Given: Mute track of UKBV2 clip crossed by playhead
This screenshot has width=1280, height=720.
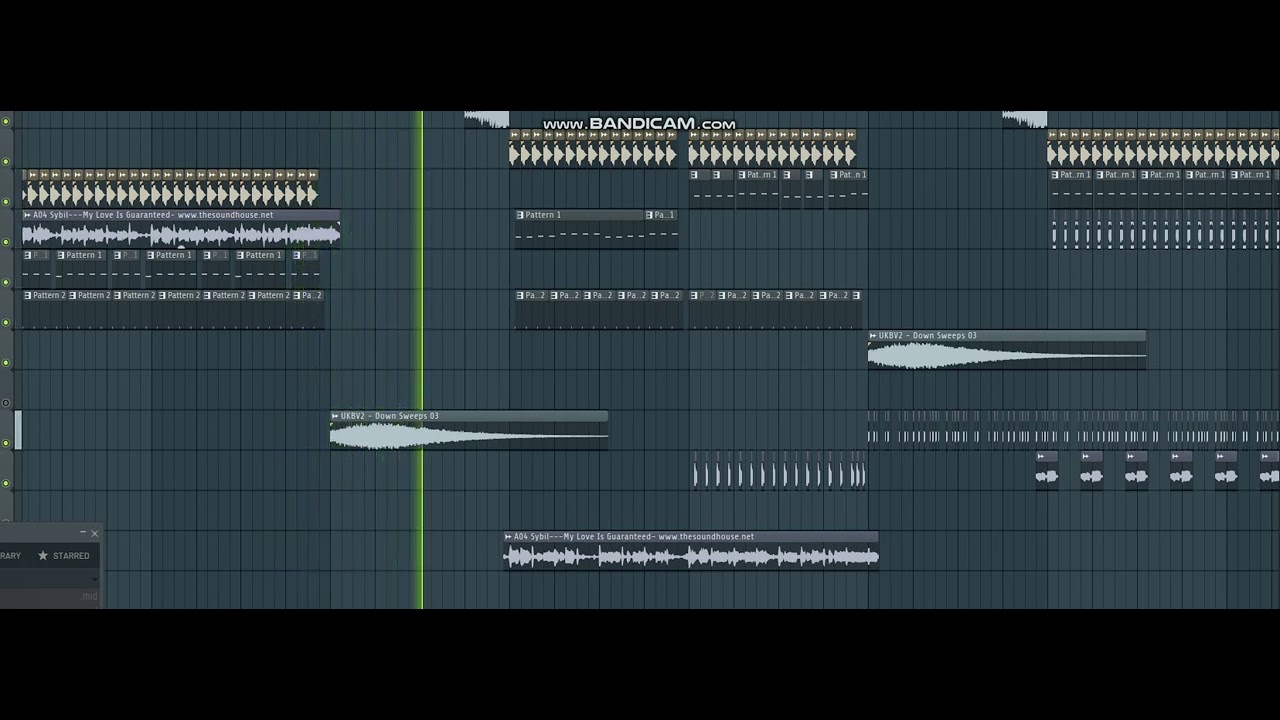Looking at the screenshot, I should (x=6, y=443).
